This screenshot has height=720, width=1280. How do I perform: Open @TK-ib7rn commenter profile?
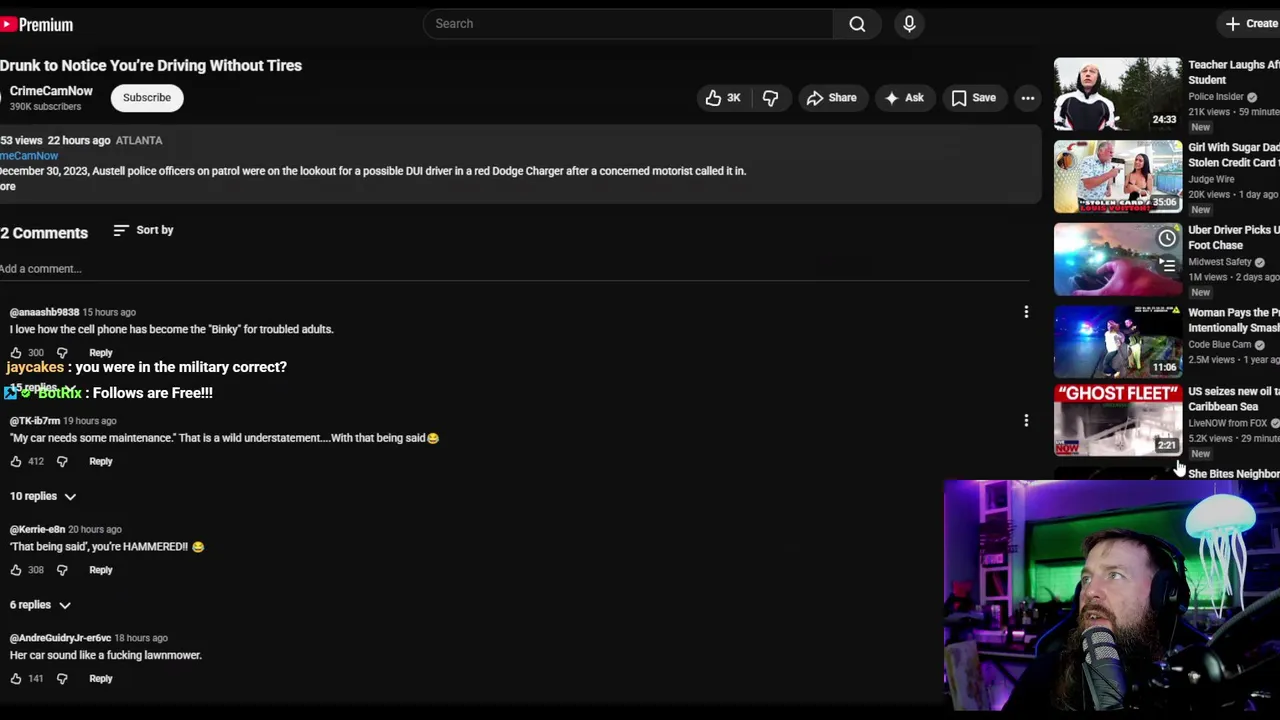(35, 421)
